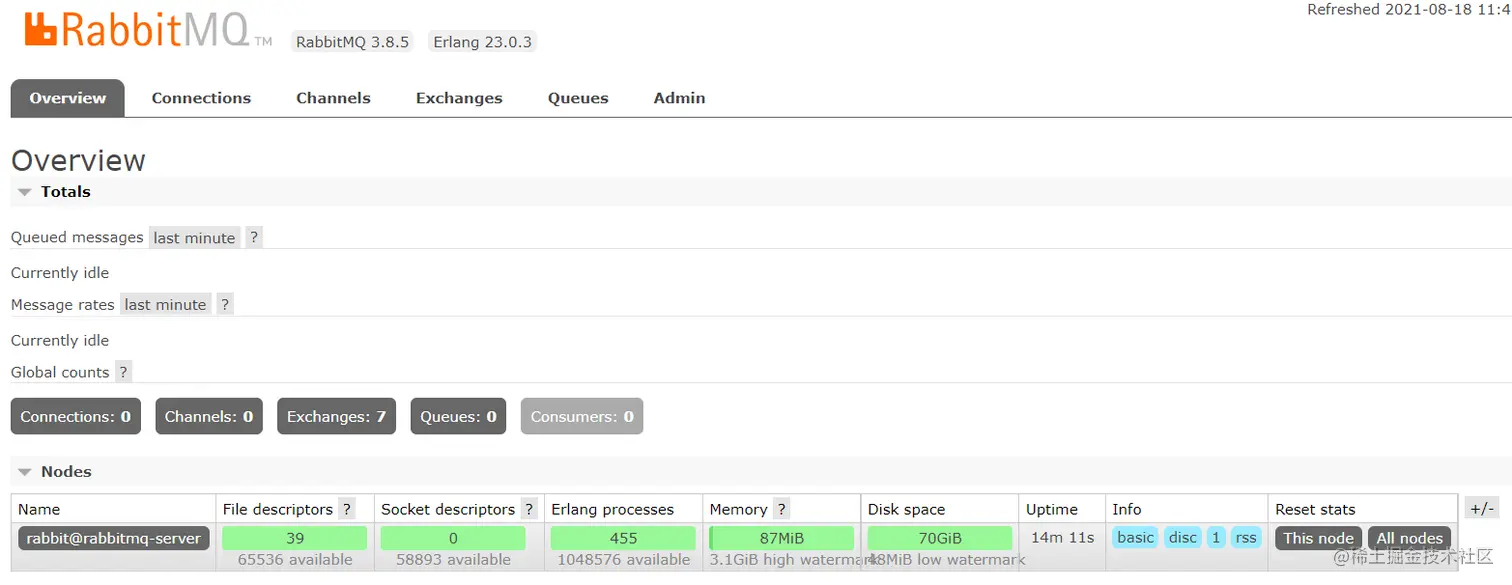Click the 58893 available text
The image size is (1512, 585).
(x=453, y=560)
